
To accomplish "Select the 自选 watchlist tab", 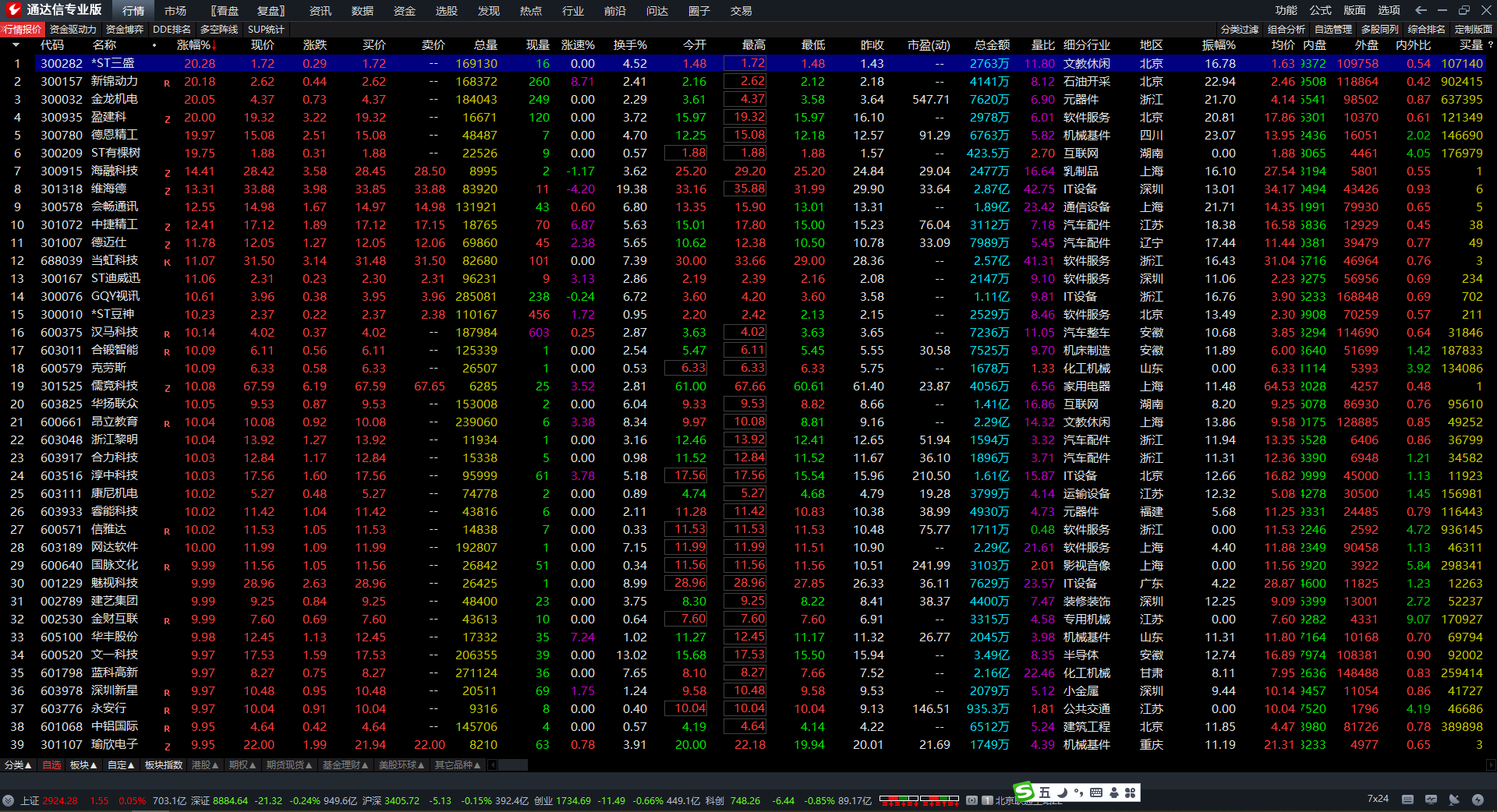I will [x=51, y=765].
